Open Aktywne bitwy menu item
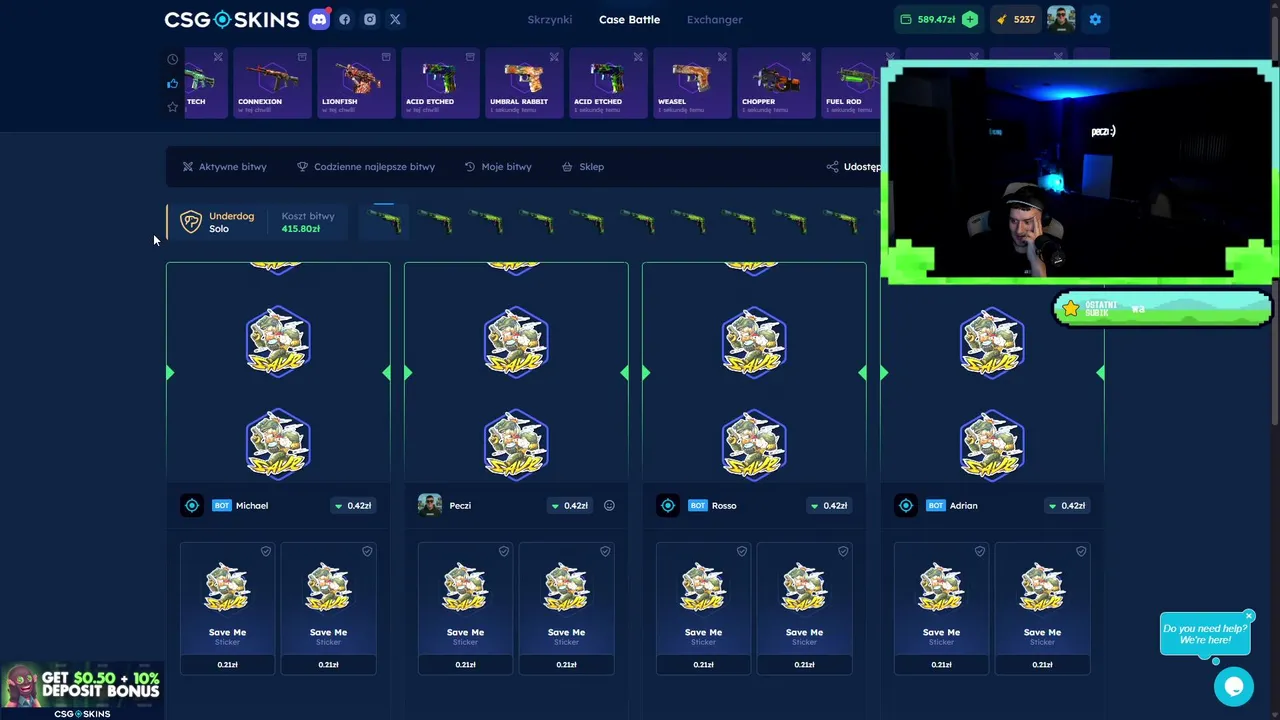 point(224,167)
